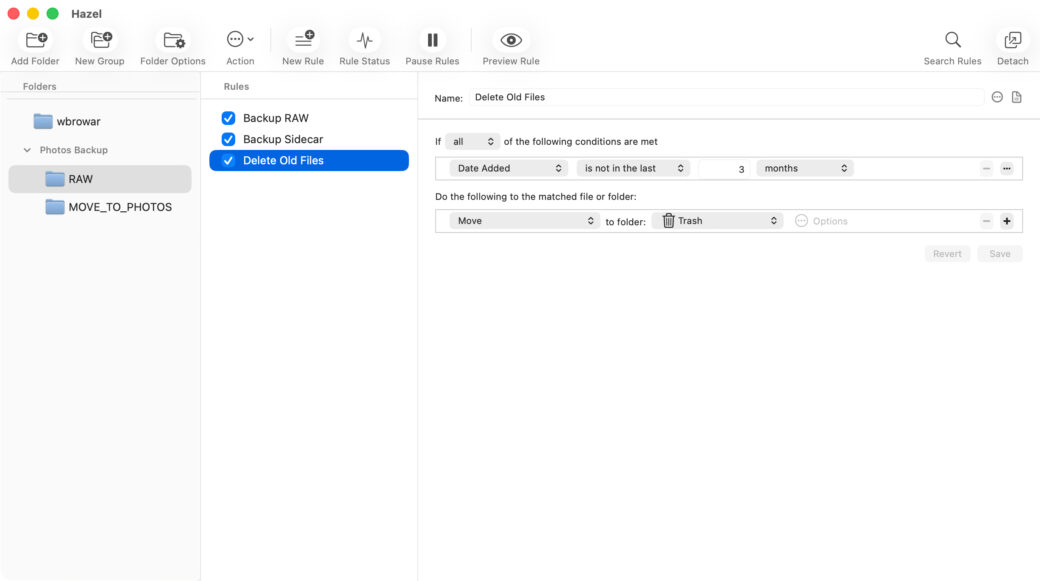The width and height of the screenshot is (1040, 581).
Task: Click the document notes icon beside Name
Action: (1016, 97)
